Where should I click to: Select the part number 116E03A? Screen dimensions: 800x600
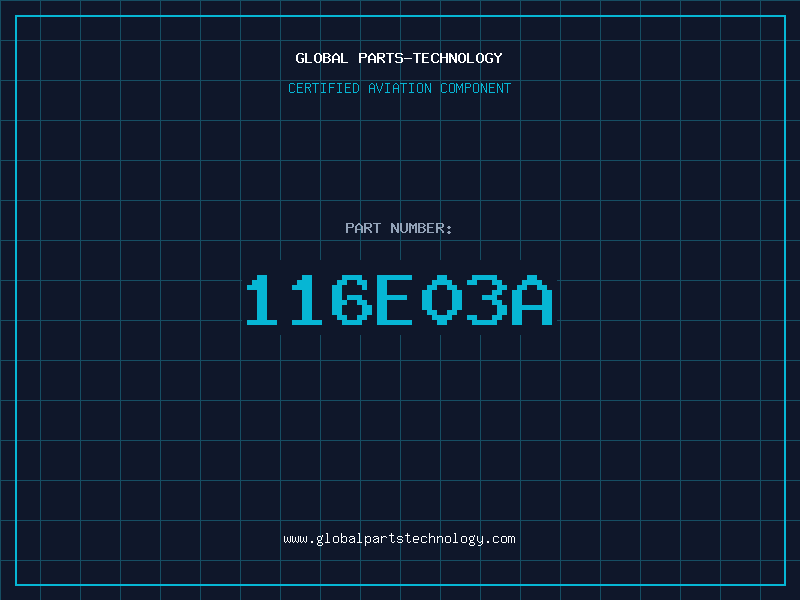point(399,300)
